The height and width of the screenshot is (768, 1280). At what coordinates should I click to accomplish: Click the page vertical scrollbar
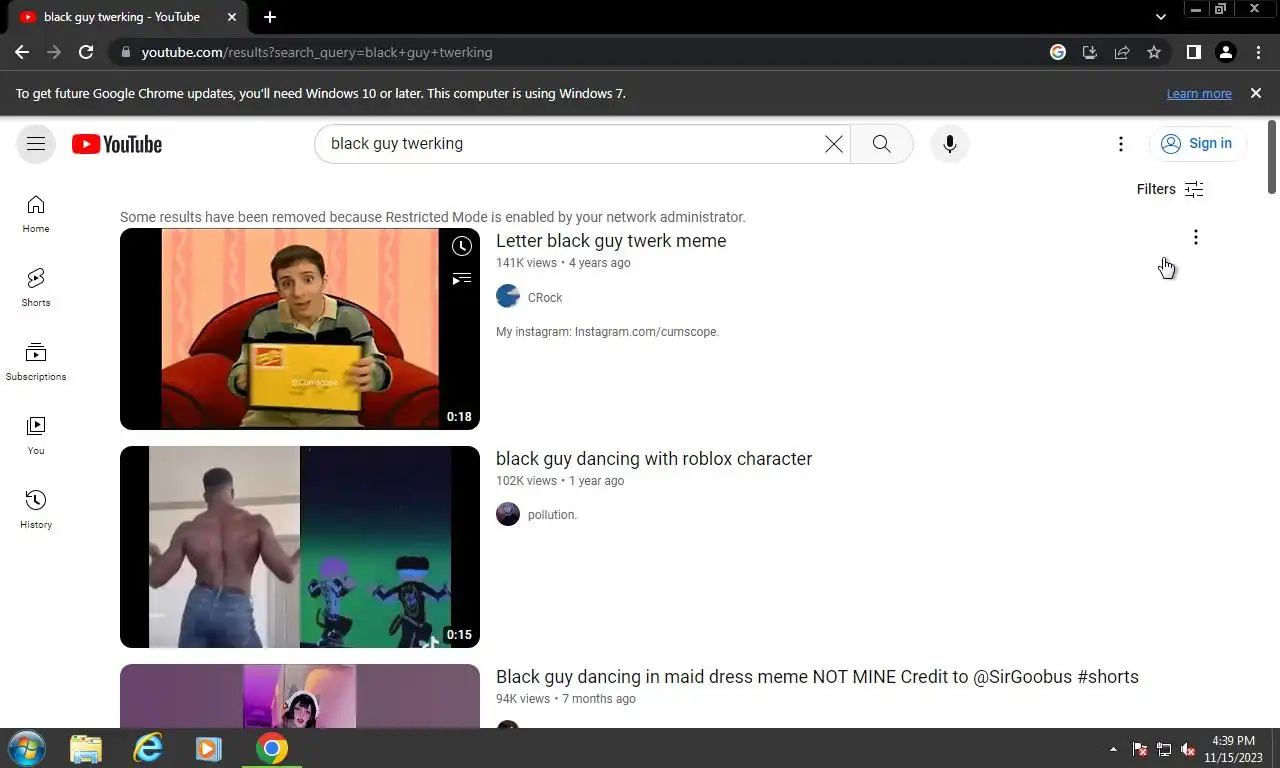click(x=1272, y=158)
